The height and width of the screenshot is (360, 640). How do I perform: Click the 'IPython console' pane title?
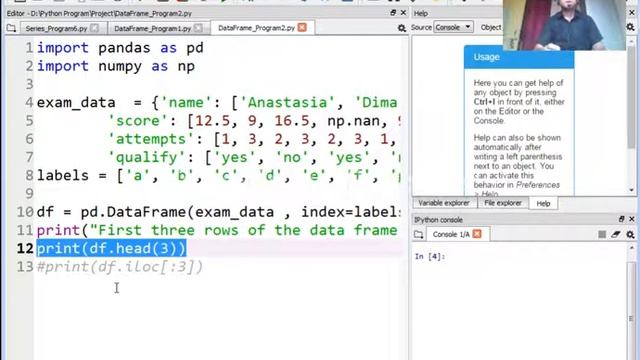pos(438,220)
